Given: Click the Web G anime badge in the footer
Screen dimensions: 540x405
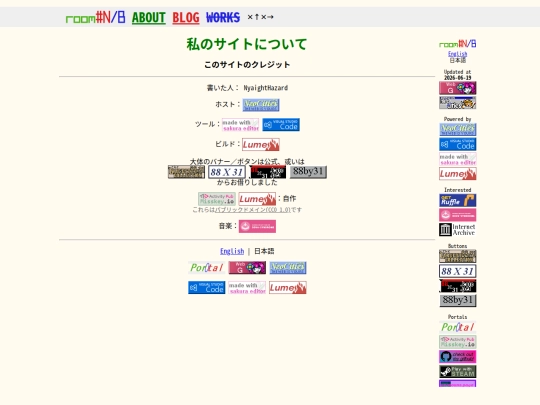Looking at the screenshot, I should (x=247, y=268).
